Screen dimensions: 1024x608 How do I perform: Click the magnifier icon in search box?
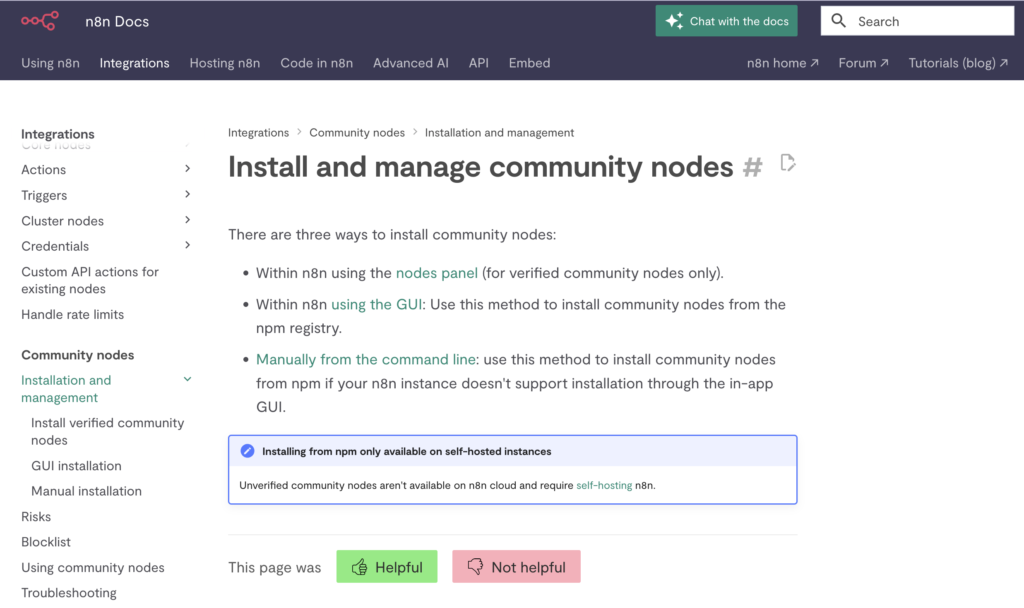click(x=839, y=21)
